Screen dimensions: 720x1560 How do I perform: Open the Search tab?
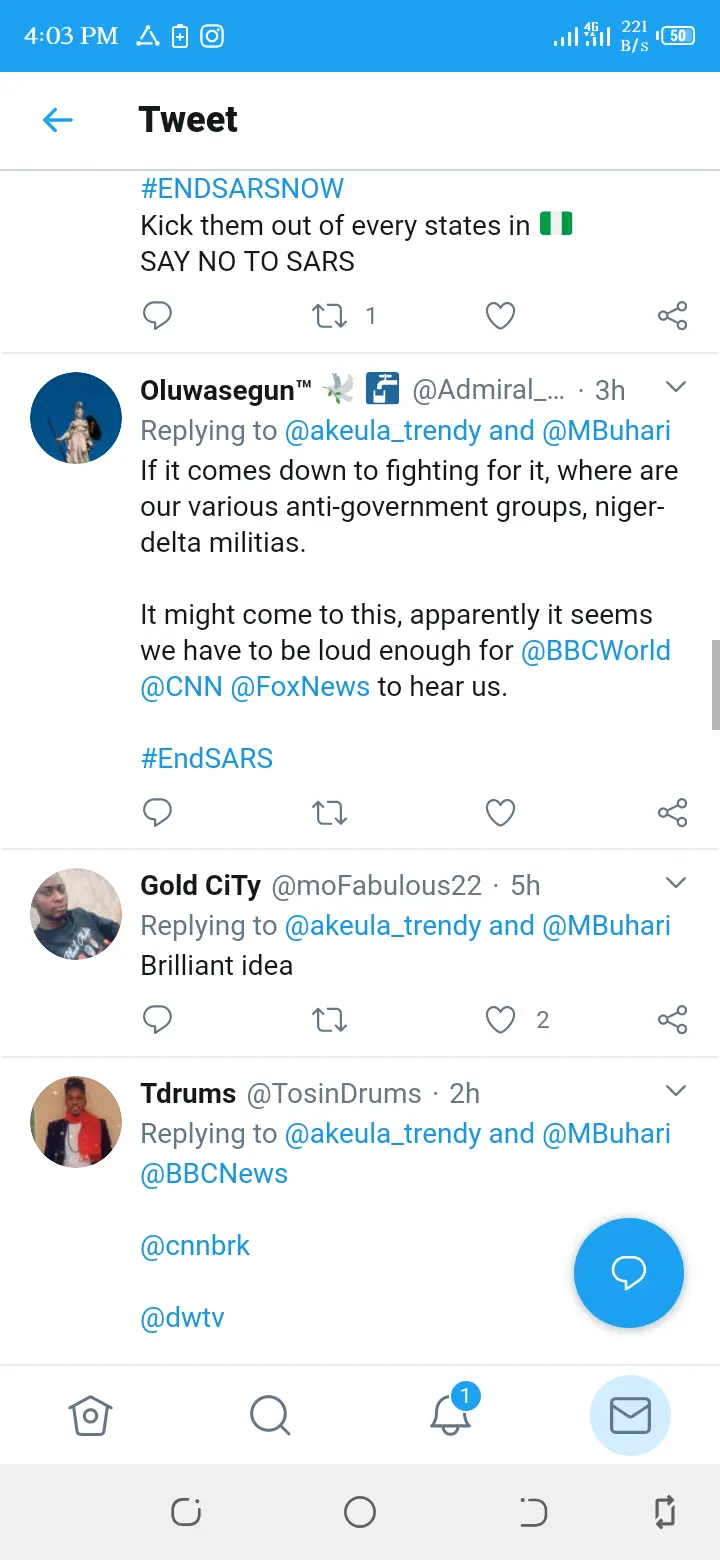(x=270, y=1415)
